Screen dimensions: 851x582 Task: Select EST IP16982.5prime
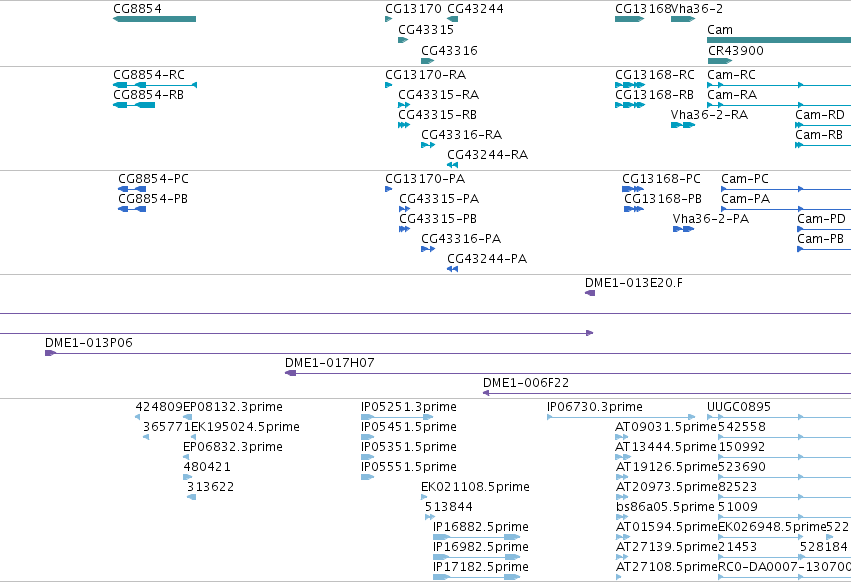point(481,547)
